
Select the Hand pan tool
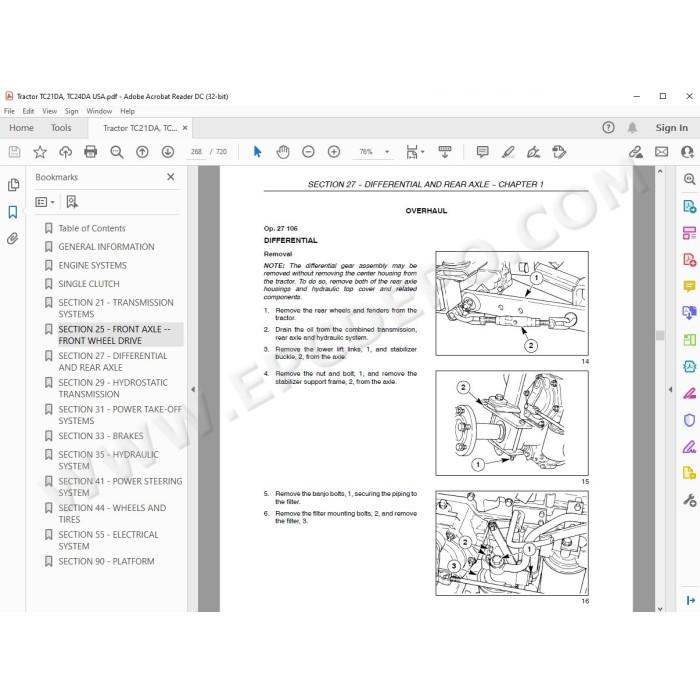click(283, 152)
